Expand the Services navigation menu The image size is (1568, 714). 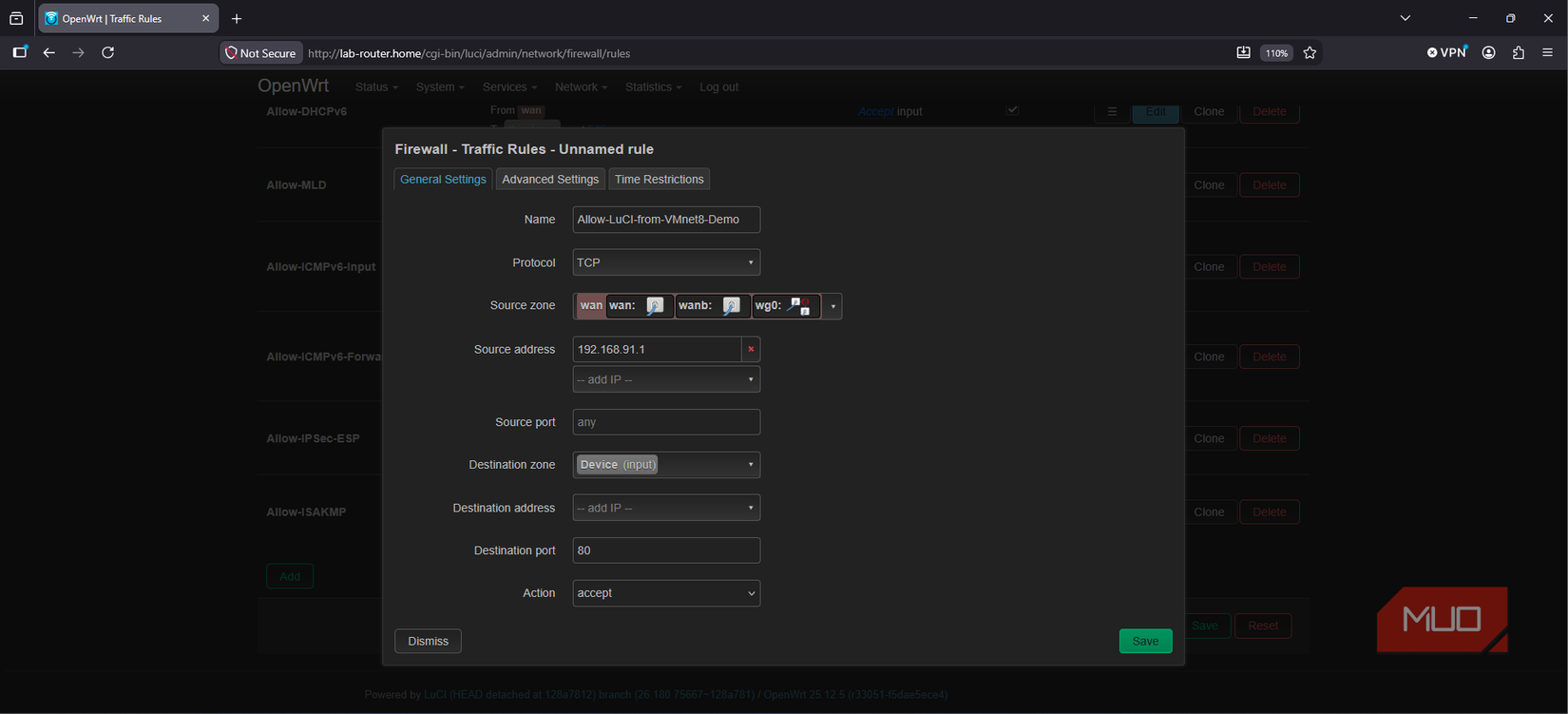coord(509,87)
